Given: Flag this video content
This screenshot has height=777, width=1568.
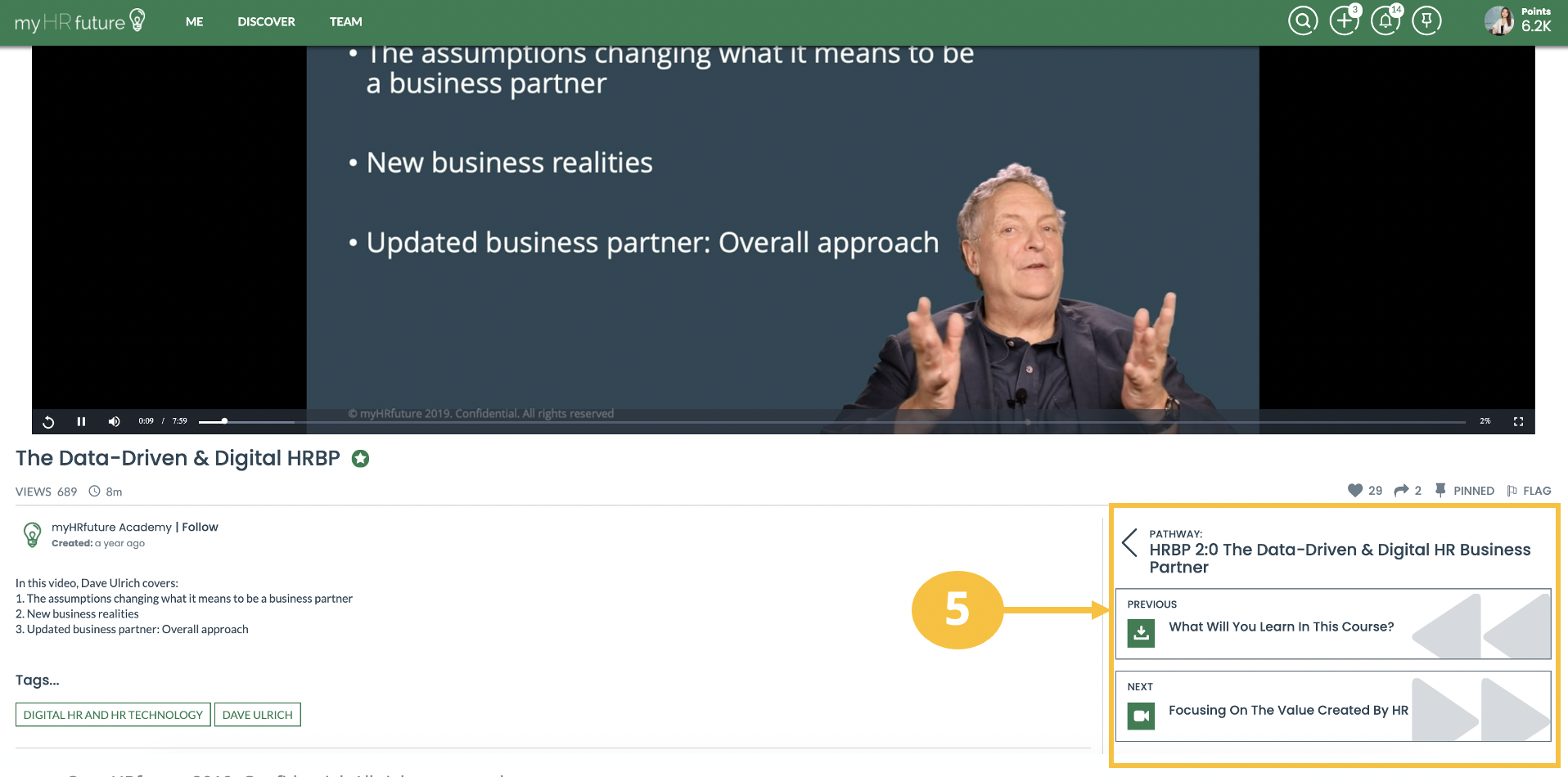Looking at the screenshot, I should point(1529,491).
